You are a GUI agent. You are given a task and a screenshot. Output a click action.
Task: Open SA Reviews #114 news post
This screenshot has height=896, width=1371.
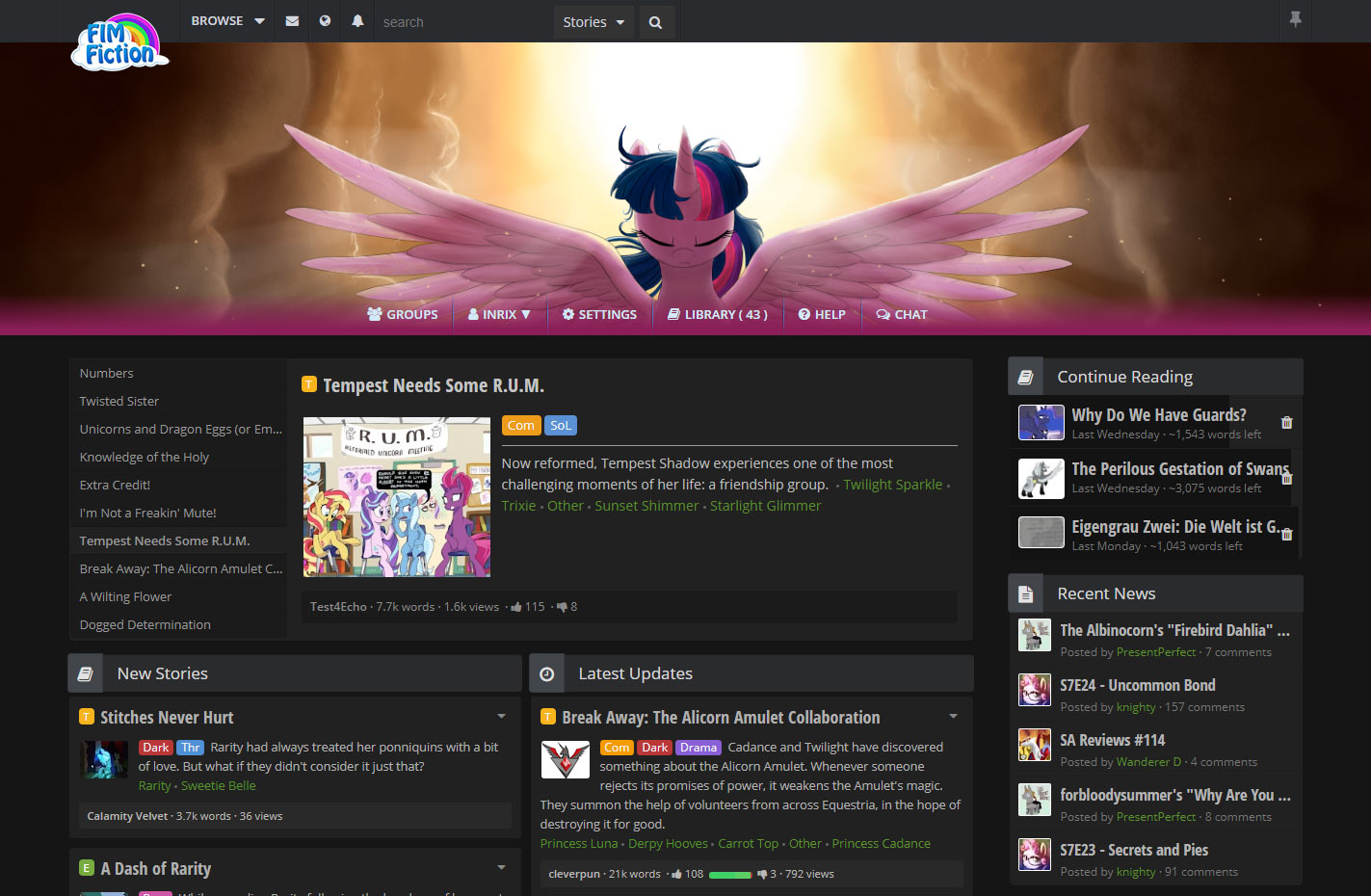pyautogui.click(x=1113, y=740)
